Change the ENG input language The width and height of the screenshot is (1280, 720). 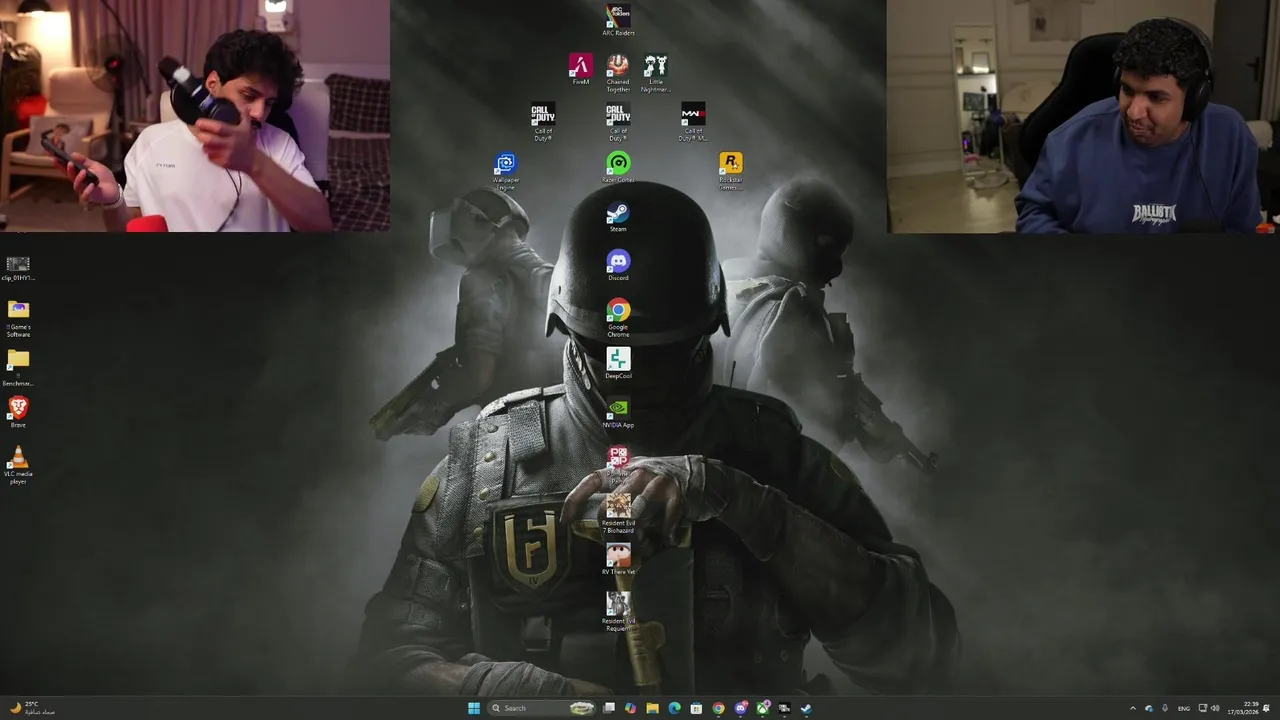click(1184, 708)
